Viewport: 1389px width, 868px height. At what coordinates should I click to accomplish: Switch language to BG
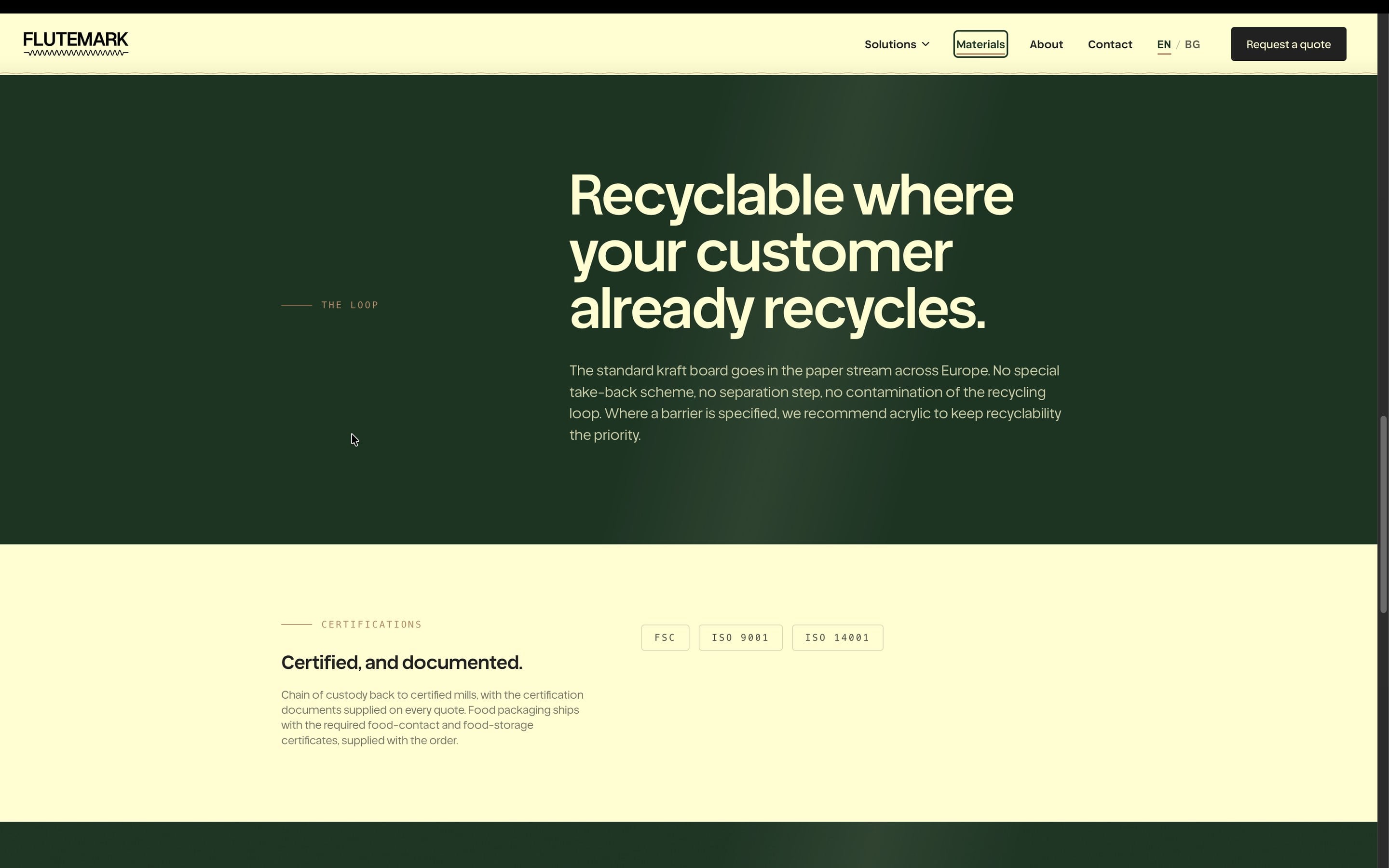click(1192, 45)
